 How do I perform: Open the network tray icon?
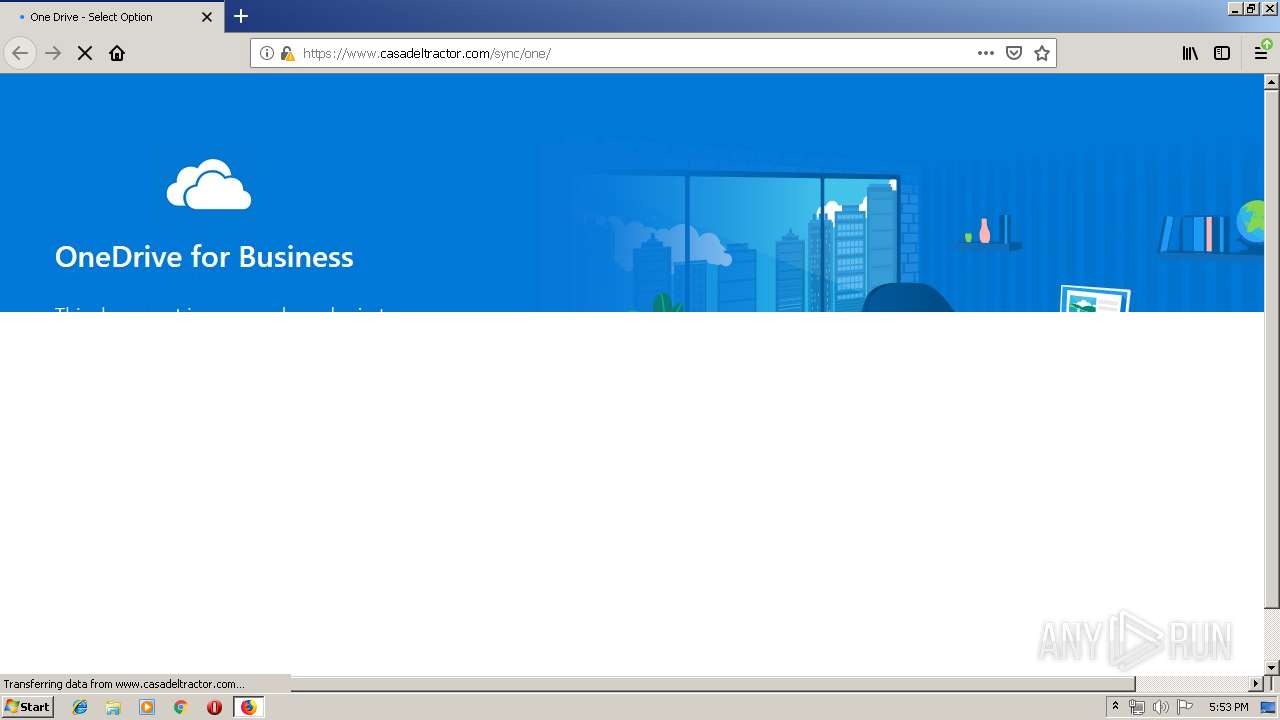(1137, 707)
